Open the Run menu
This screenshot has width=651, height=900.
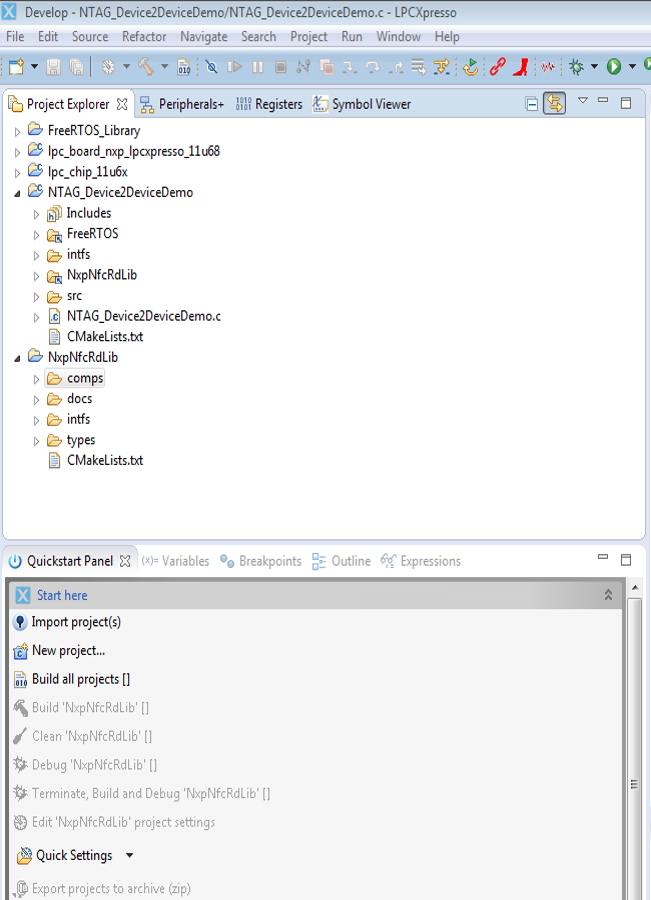[x=351, y=37]
